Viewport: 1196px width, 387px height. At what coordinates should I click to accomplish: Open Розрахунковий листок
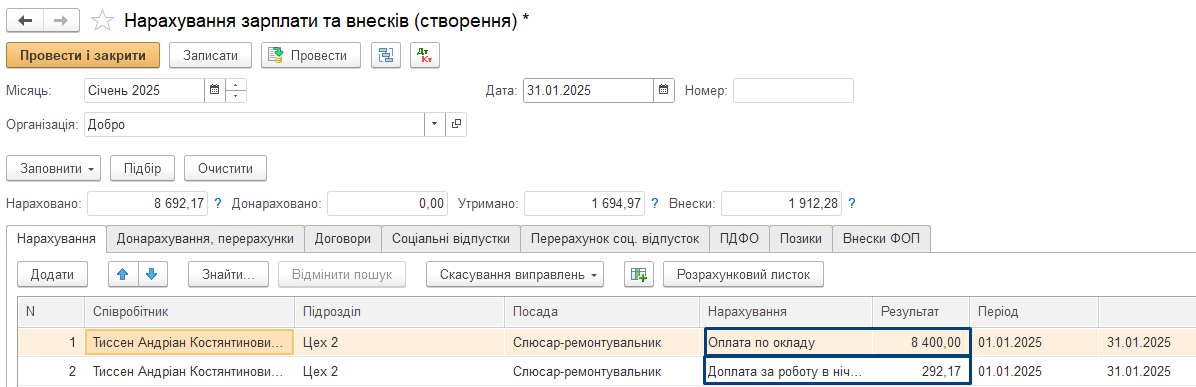[x=744, y=274]
